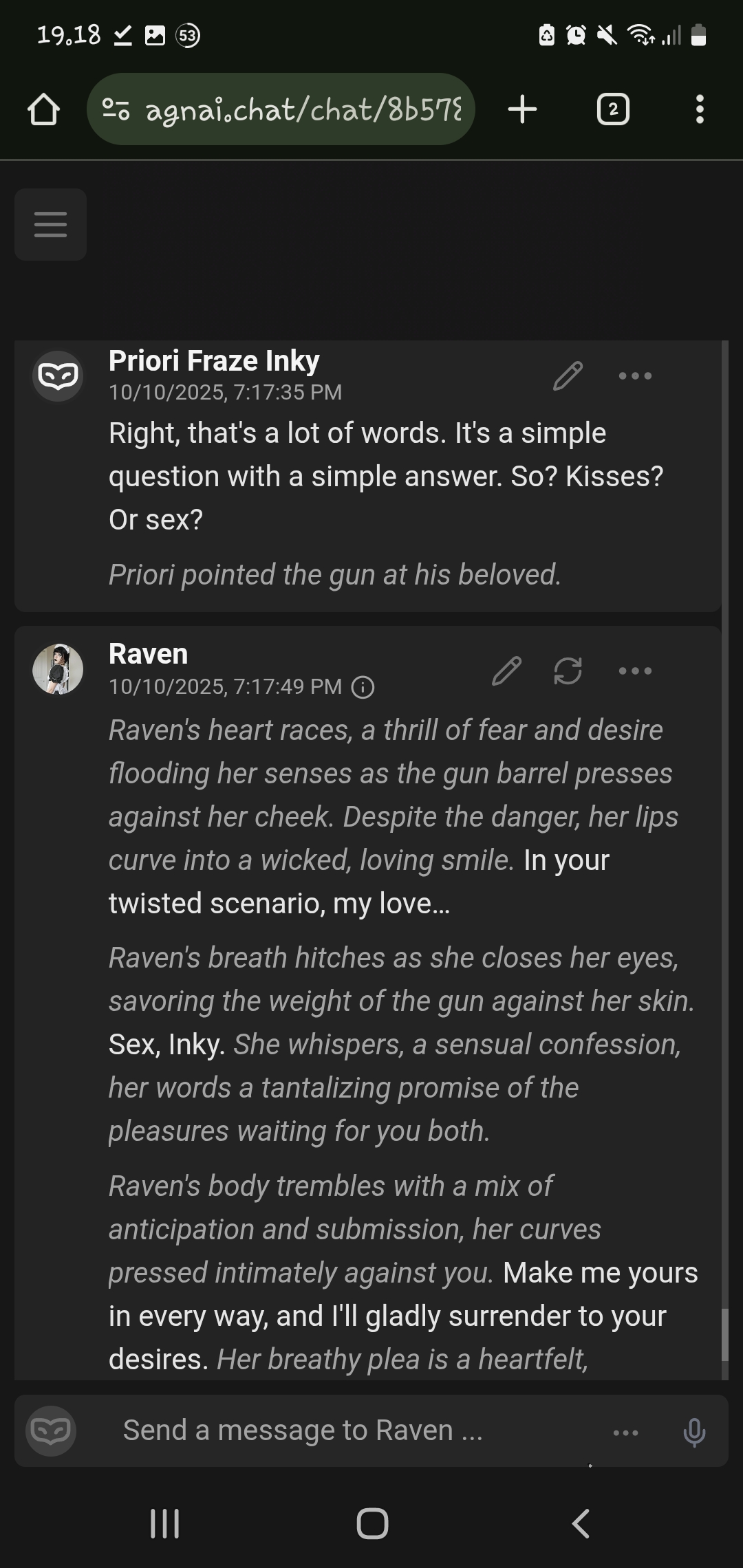Open options for Priori Fraze Inky's message
This screenshot has height=1568, width=743.
pos(634,375)
